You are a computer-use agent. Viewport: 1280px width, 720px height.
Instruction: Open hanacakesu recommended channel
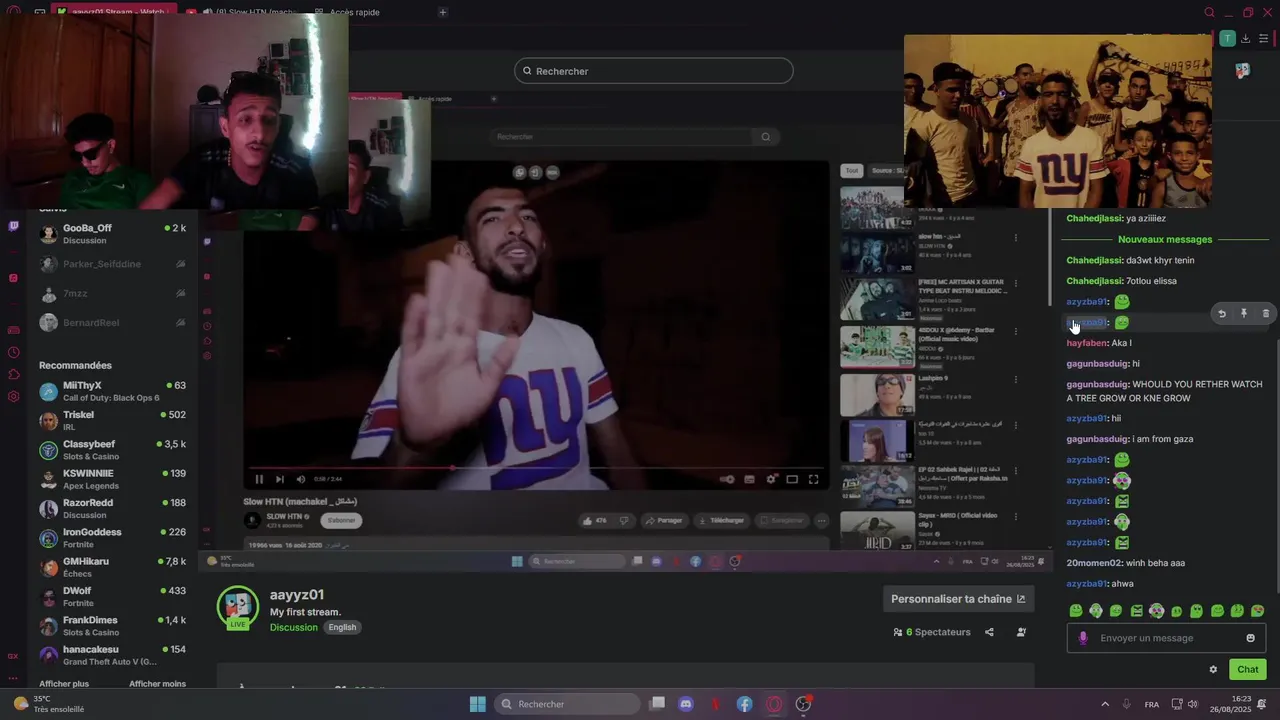click(112, 655)
